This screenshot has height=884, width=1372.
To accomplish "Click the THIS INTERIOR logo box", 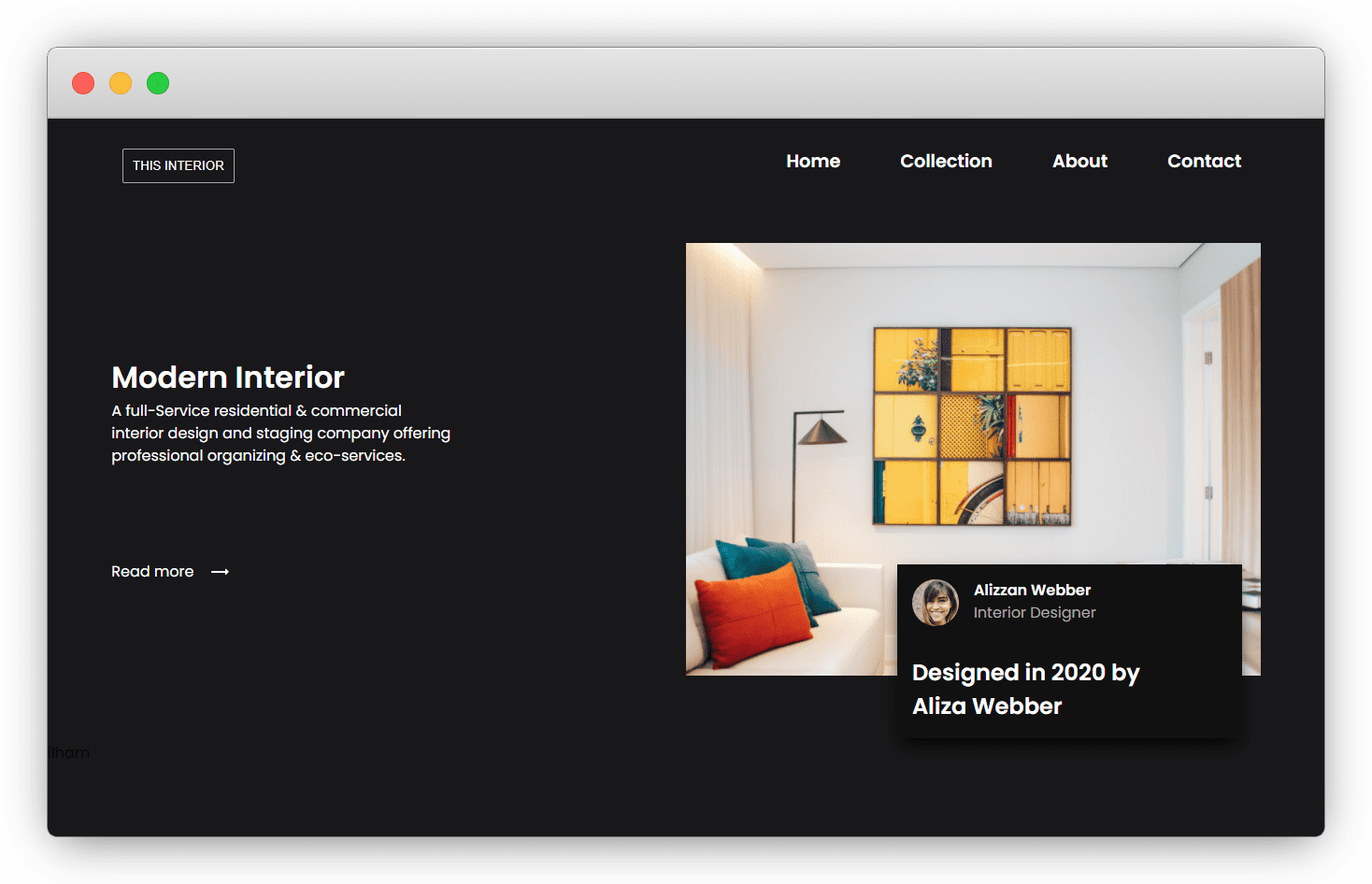I will tap(178, 165).
